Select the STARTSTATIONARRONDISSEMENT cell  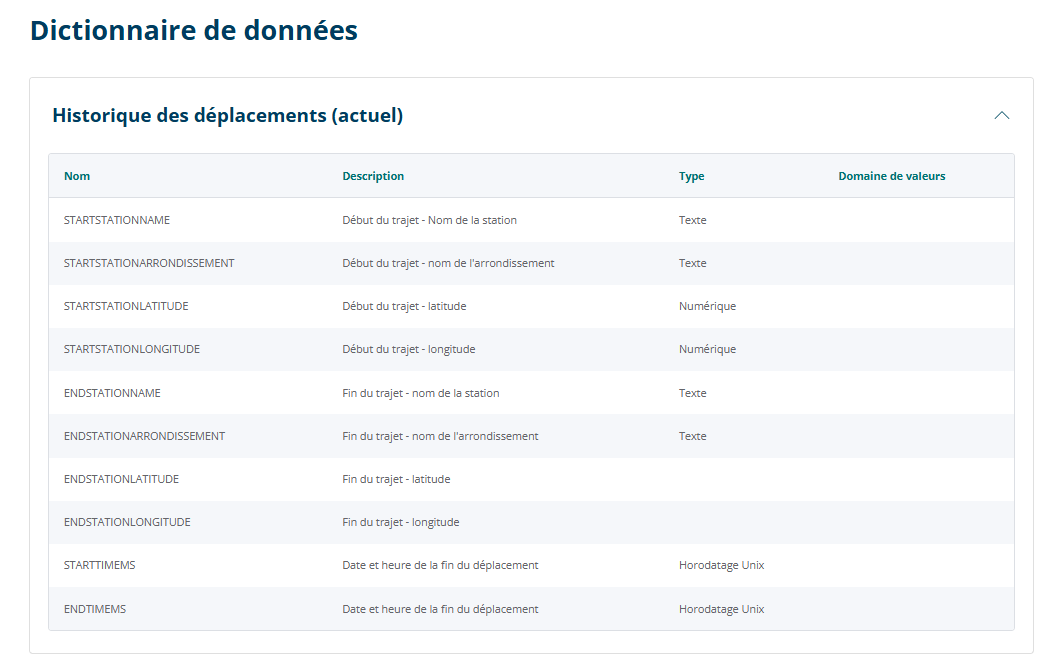pyautogui.click(x=149, y=263)
